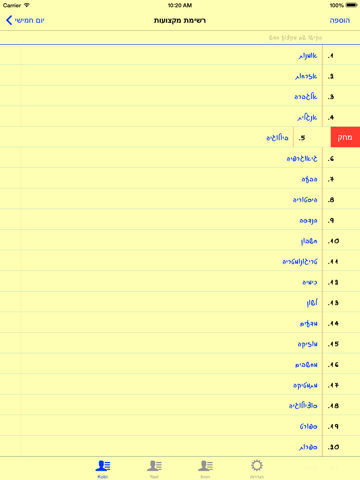Switch to the Yael profile tab

pyautogui.click(x=154, y=469)
